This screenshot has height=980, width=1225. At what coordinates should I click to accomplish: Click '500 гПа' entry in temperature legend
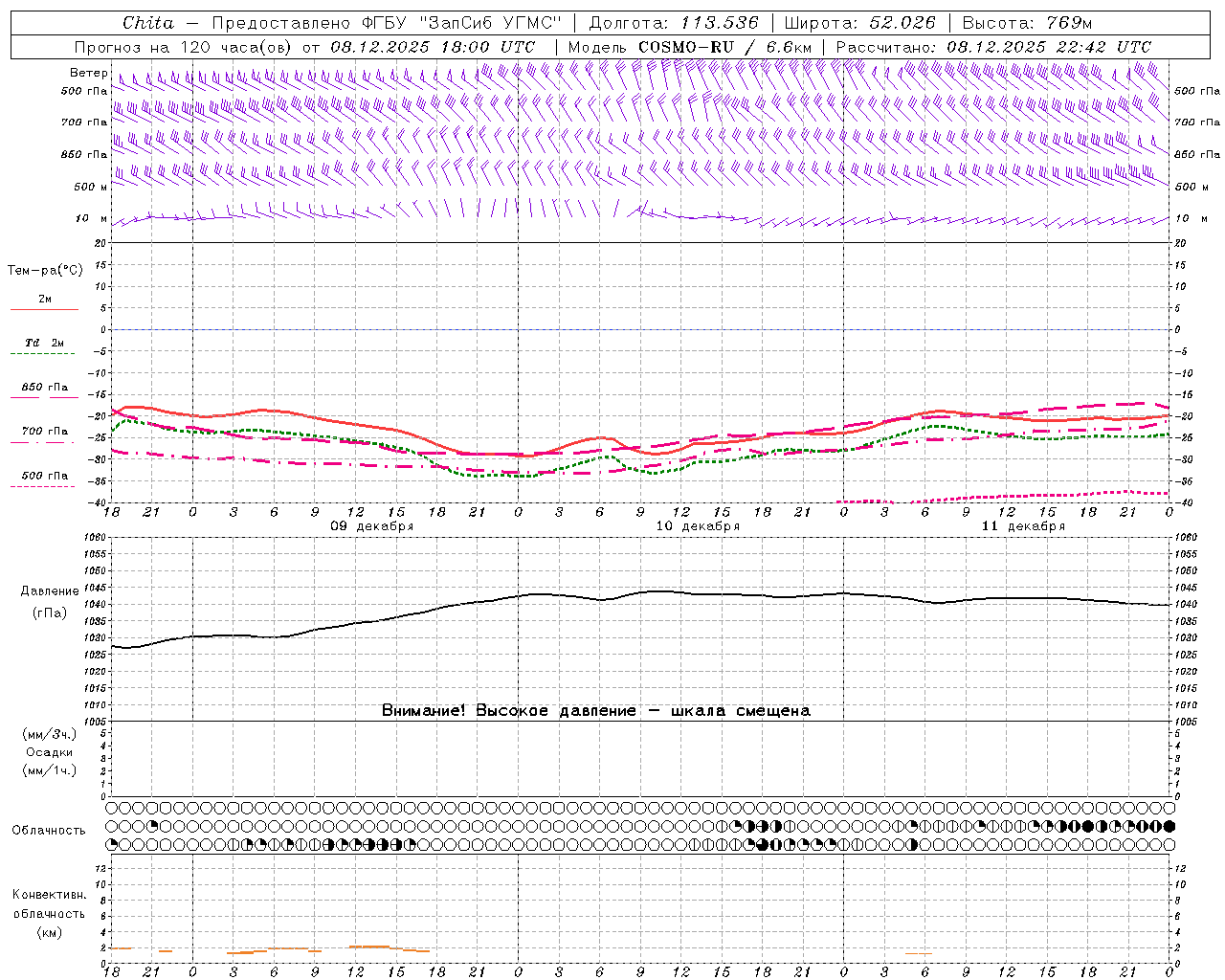(x=45, y=476)
